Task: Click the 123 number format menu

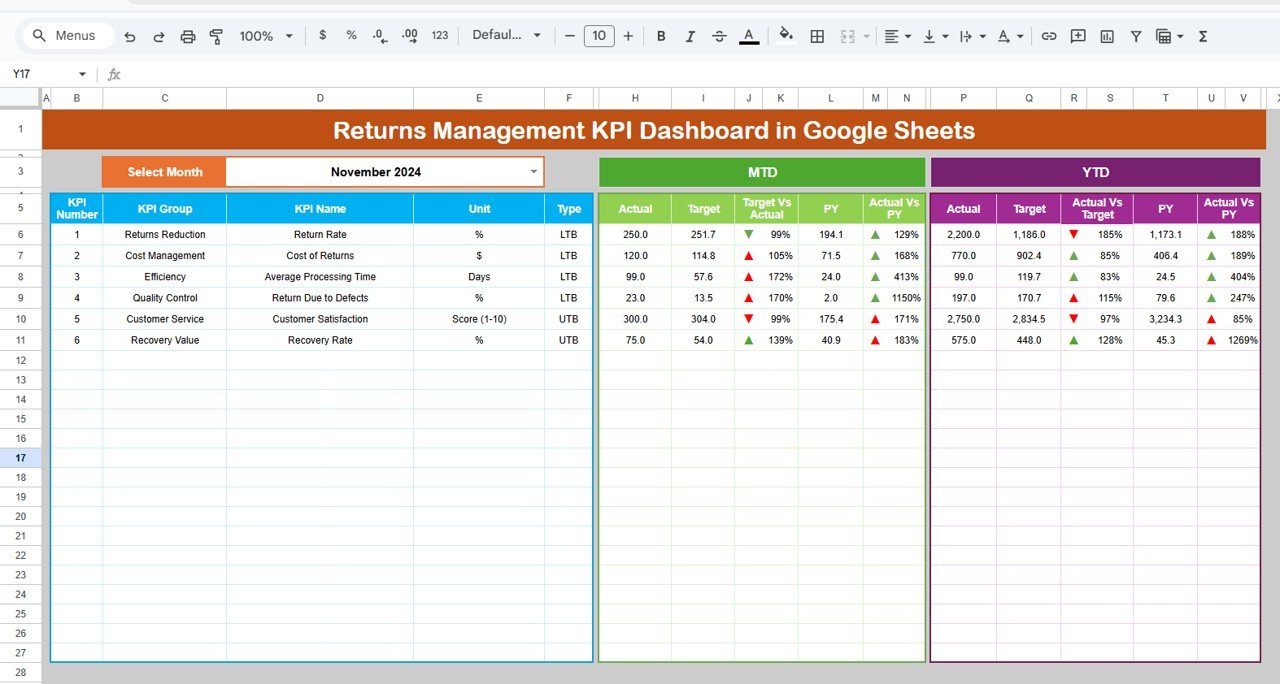Action: point(439,35)
